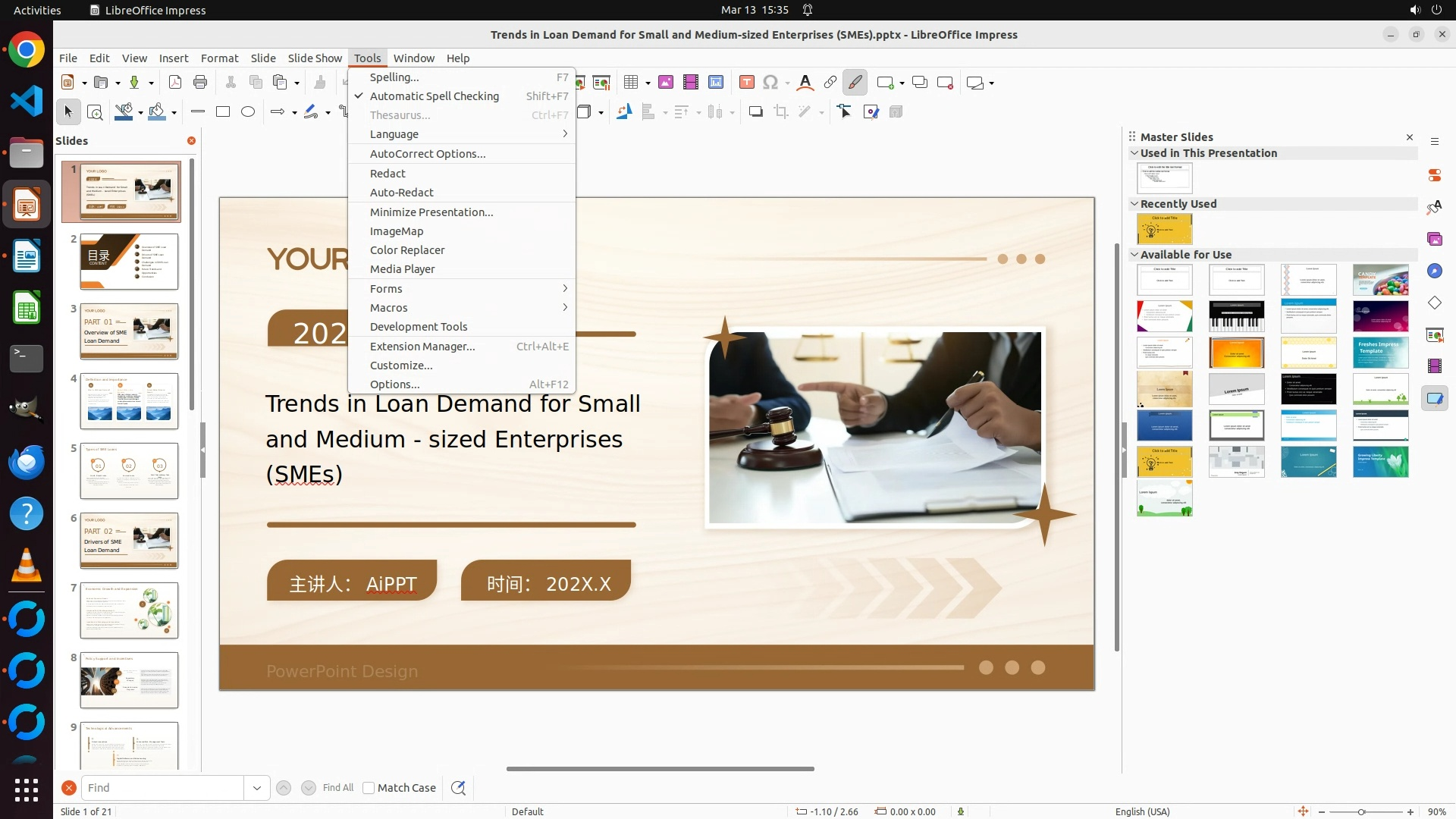Click the Delete Slide icon
The height and width of the screenshot is (819, 1456).
pyautogui.click(x=945, y=83)
